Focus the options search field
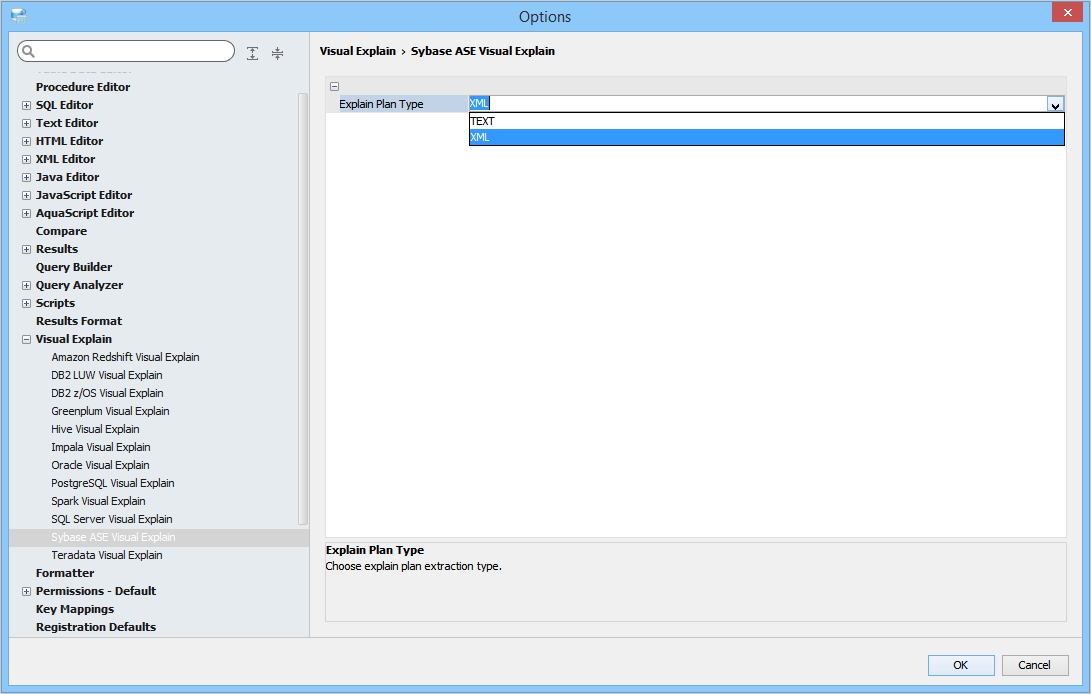This screenshot has width=1091, height=694. (x=126, y=51)
